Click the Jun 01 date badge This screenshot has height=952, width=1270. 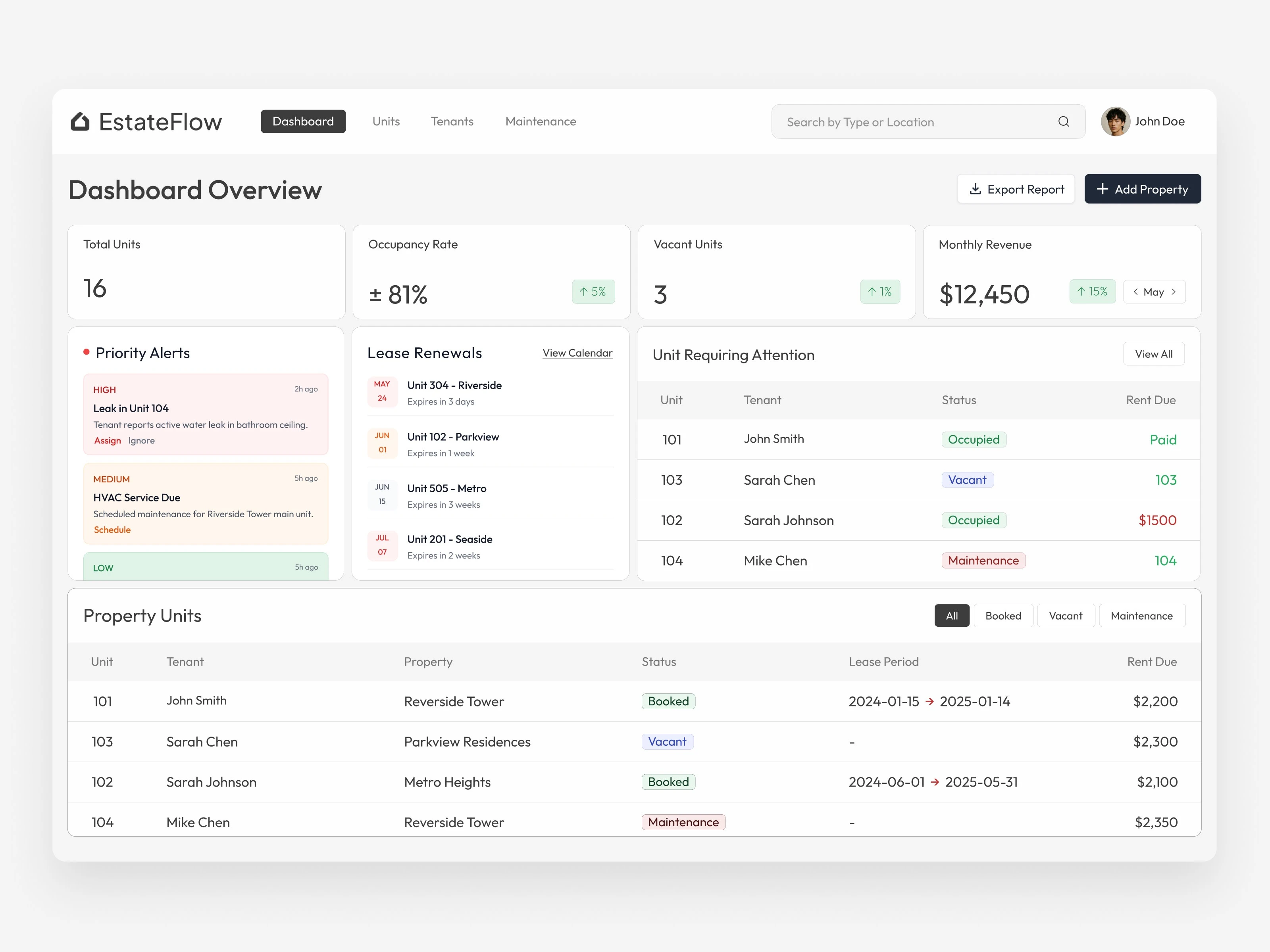pyautogui.click(x=382, y=443)
